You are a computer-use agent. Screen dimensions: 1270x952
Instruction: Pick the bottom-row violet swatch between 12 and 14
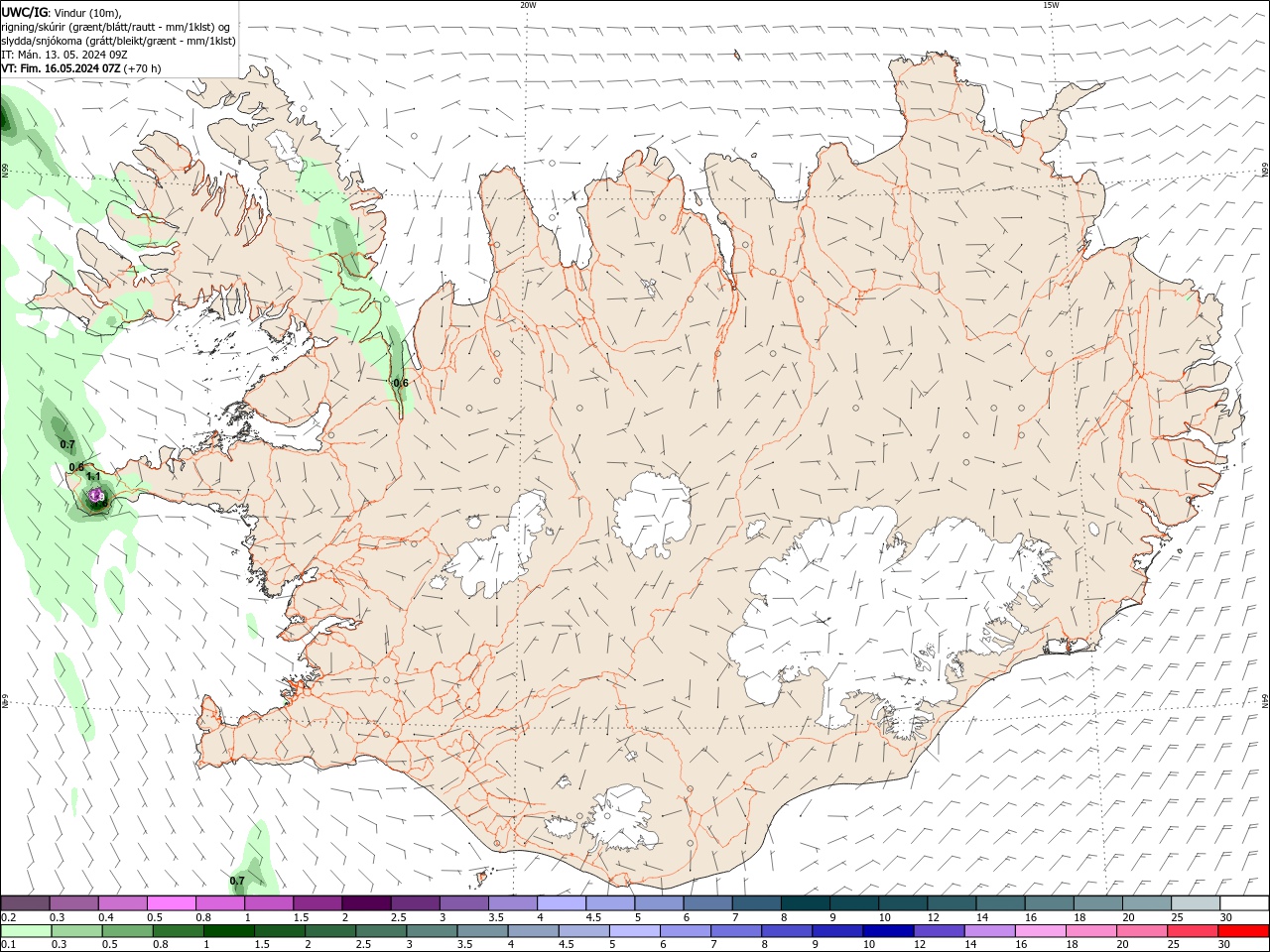939,931
